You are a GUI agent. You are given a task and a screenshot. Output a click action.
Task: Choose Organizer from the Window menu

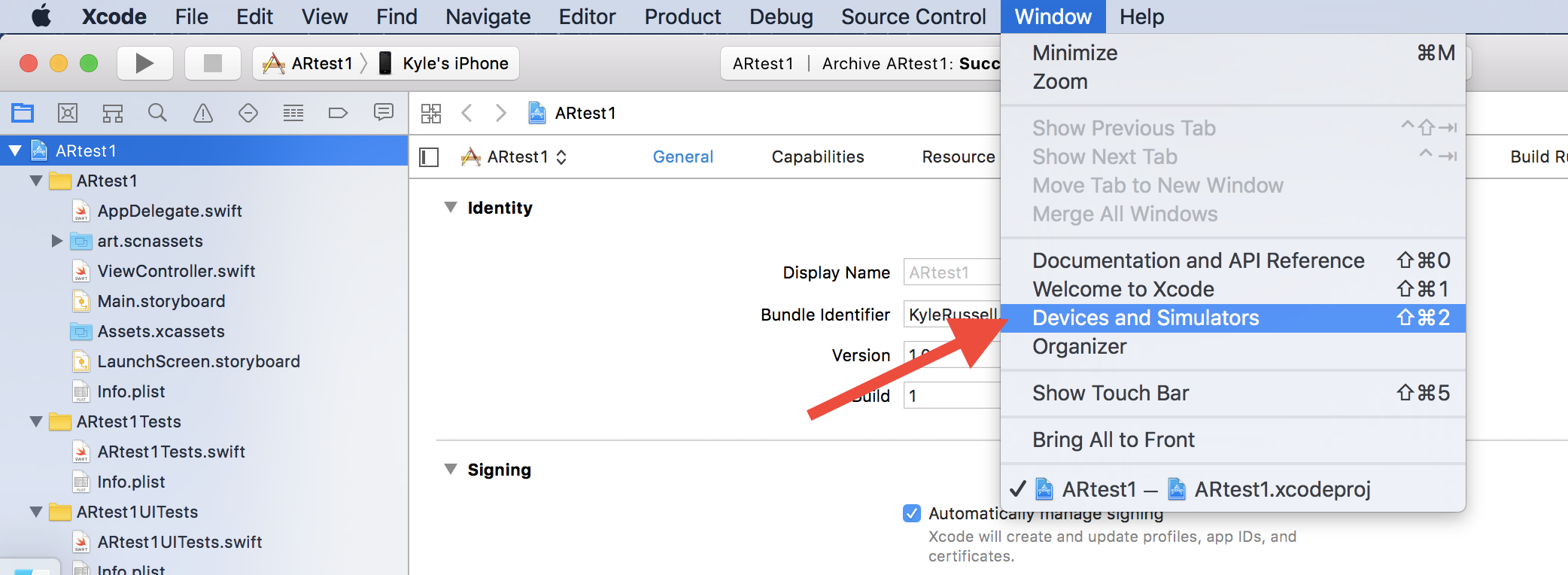pos(1079,346)
